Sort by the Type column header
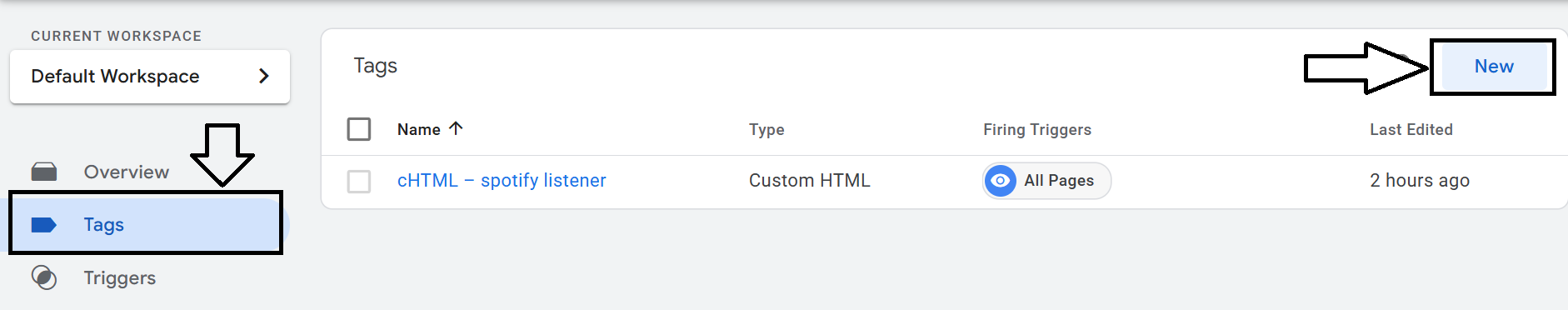This screenshot has height=310, width=1568. point(767,129)
